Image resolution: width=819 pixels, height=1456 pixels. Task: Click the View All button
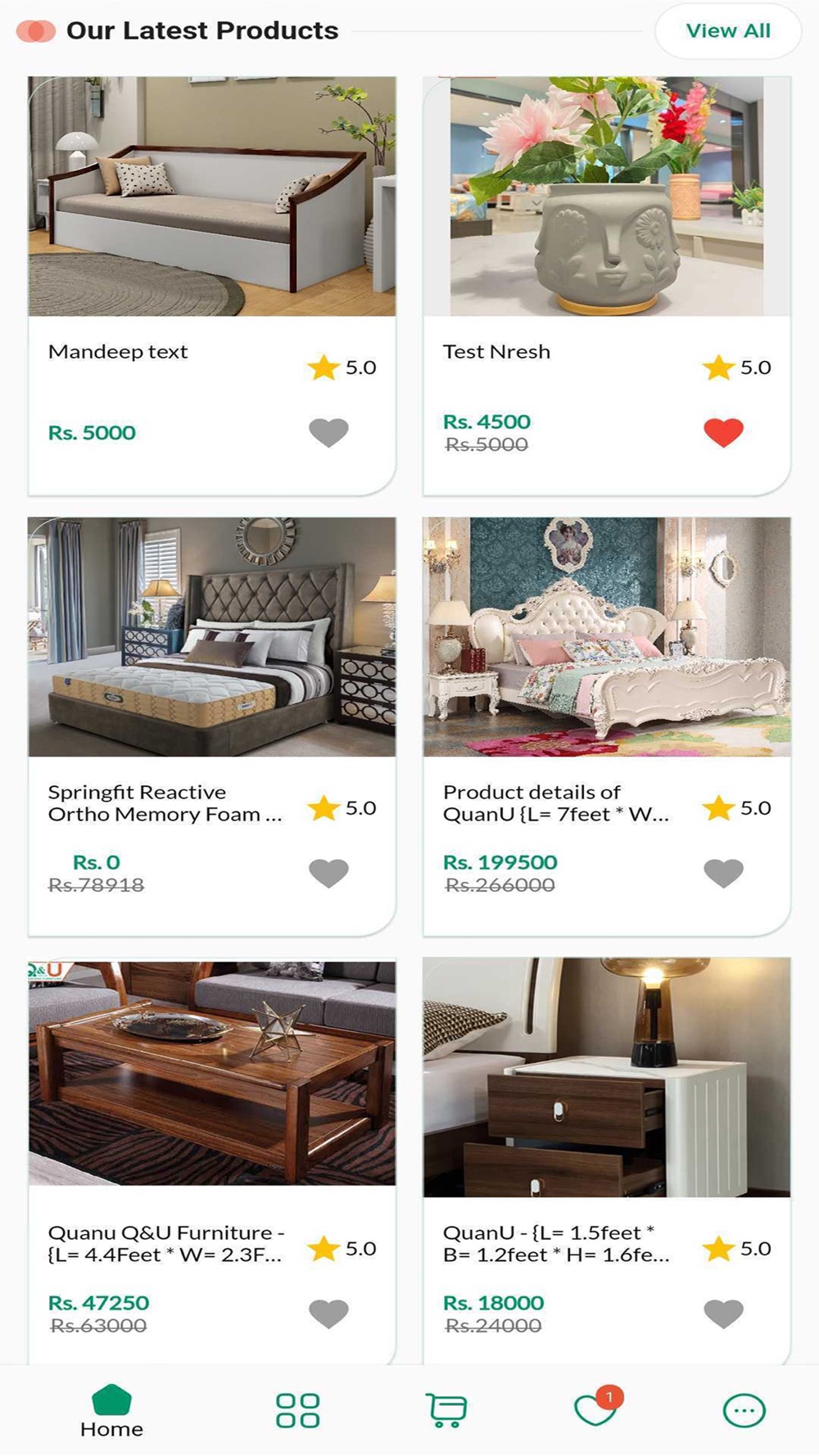728,31
